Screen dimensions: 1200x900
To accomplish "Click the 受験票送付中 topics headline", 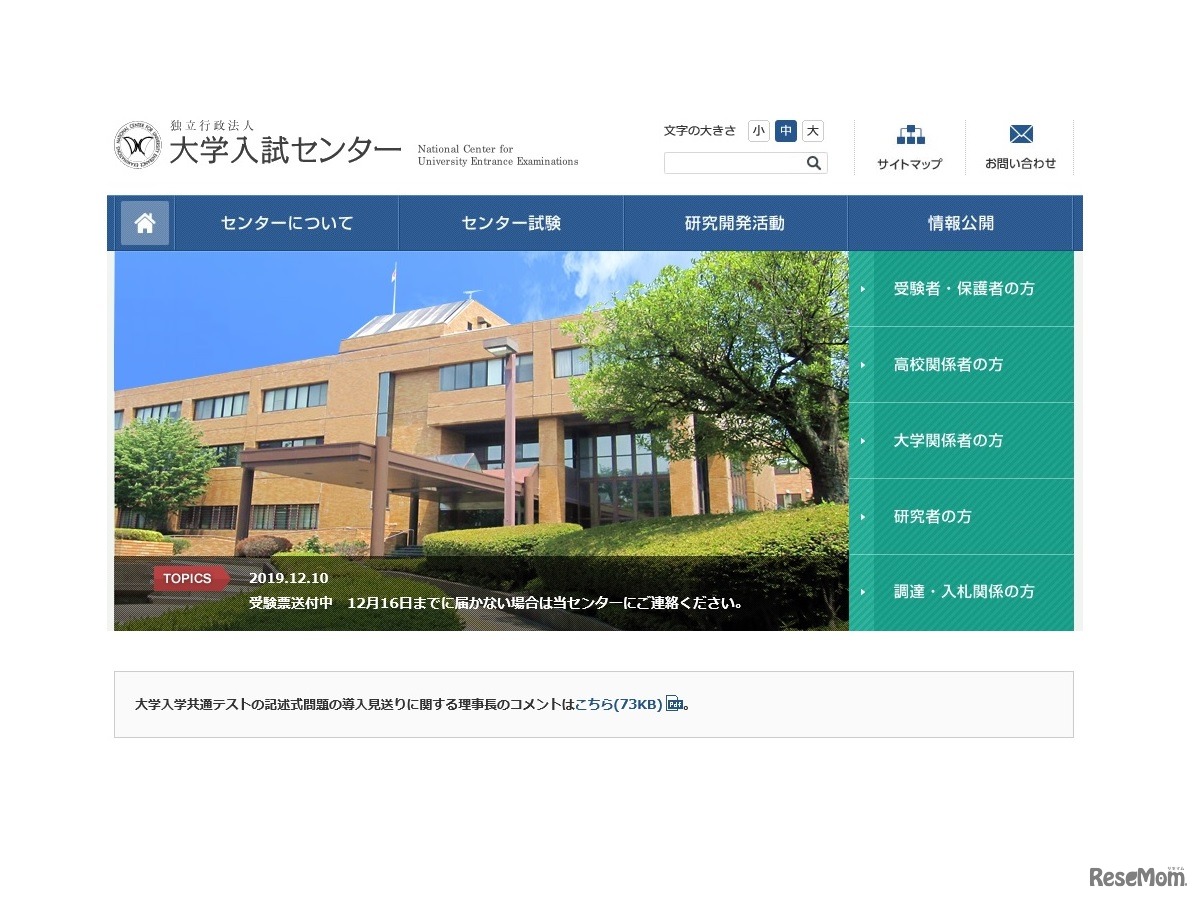I will (496, 603).
